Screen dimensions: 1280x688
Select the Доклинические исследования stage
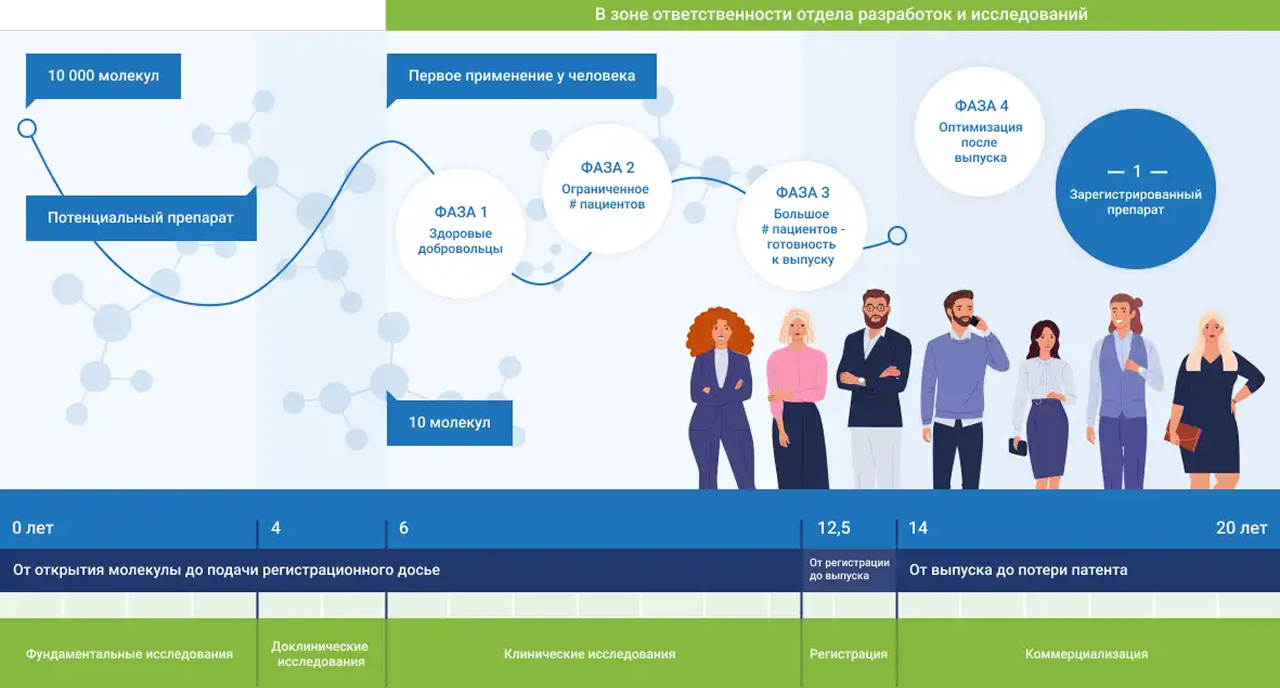pos(320,654)
